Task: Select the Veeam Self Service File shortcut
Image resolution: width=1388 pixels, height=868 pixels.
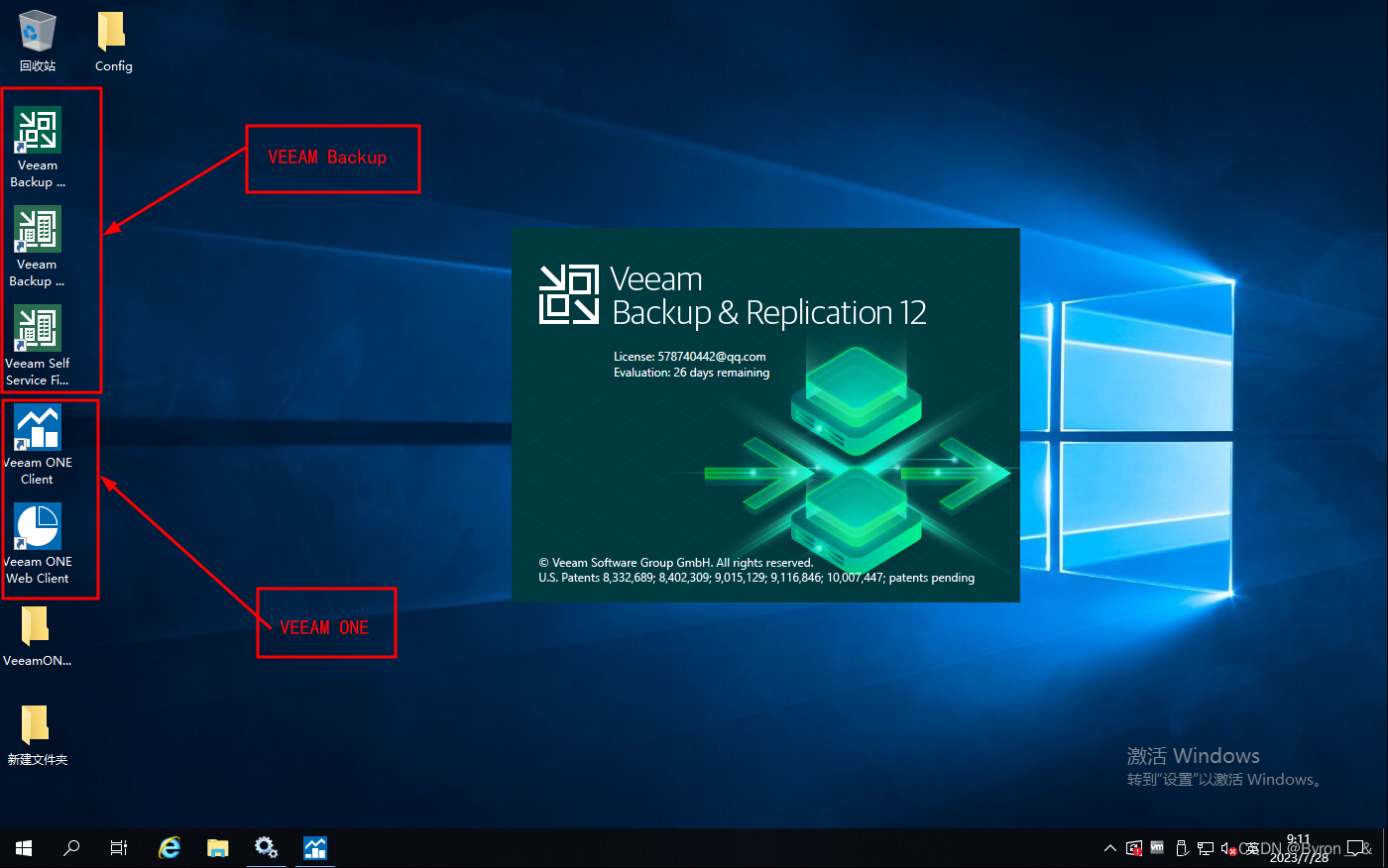Action: 38,345
